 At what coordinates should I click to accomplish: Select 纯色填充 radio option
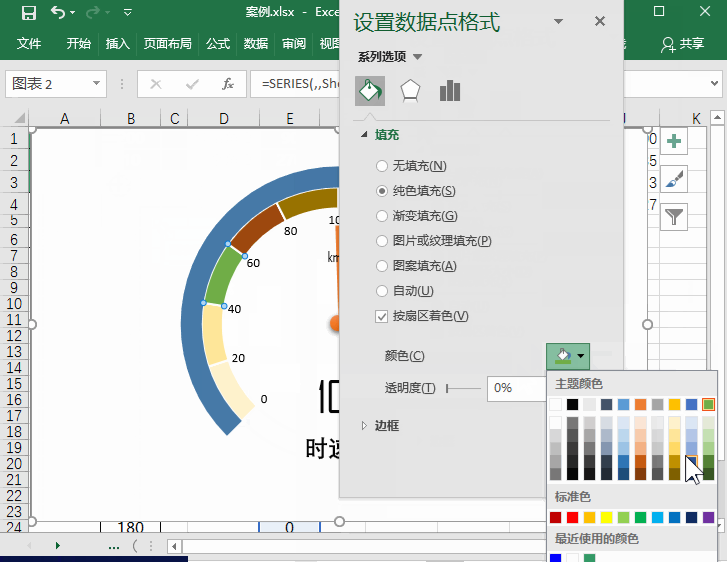point(382,191)
